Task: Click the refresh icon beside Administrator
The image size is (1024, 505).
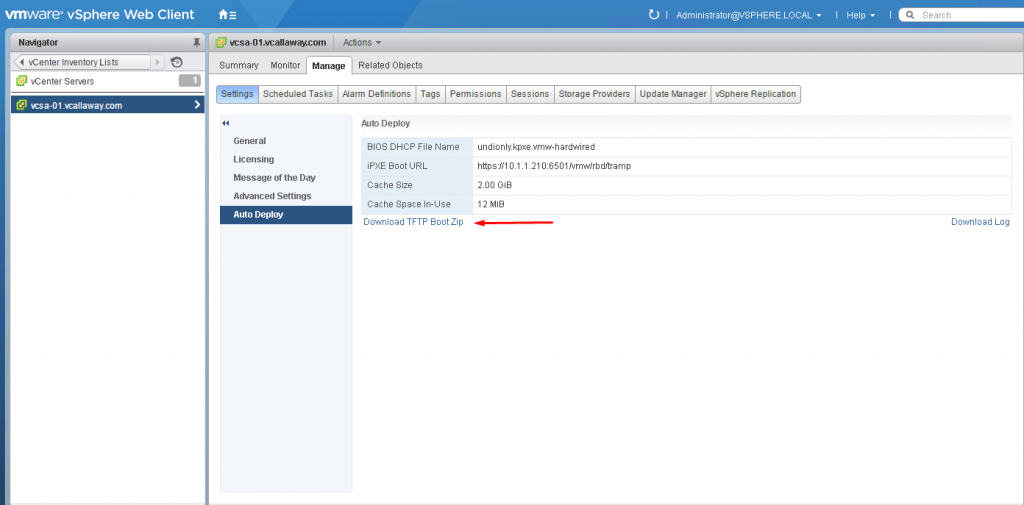Action: click(x=654, y=15)
